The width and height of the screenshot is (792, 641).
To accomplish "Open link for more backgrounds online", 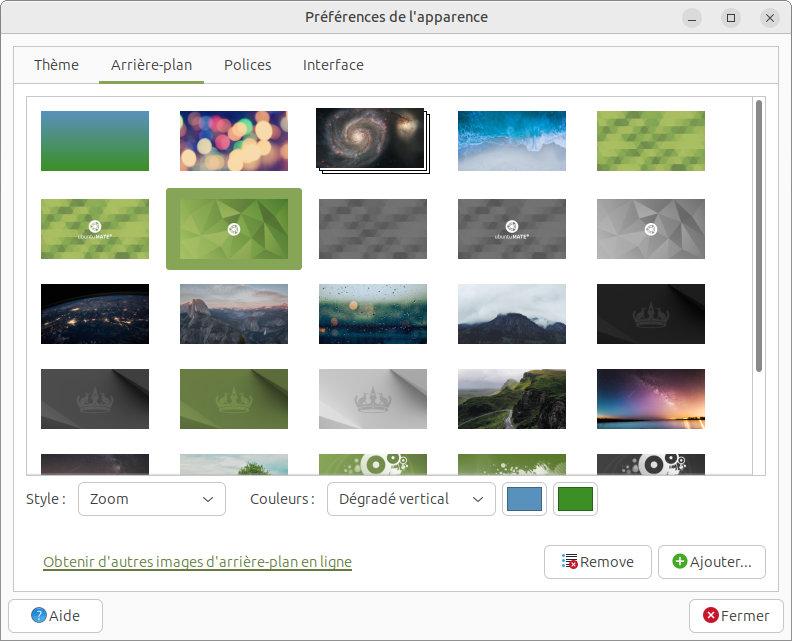I will tap(197, 562).
